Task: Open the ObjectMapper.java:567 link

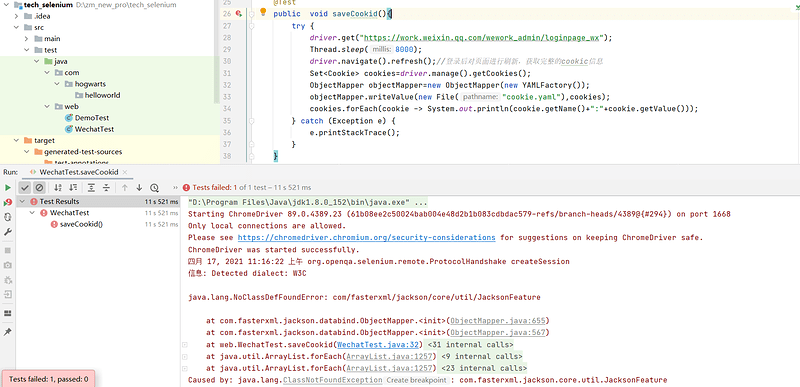Action: coord(498,332)
